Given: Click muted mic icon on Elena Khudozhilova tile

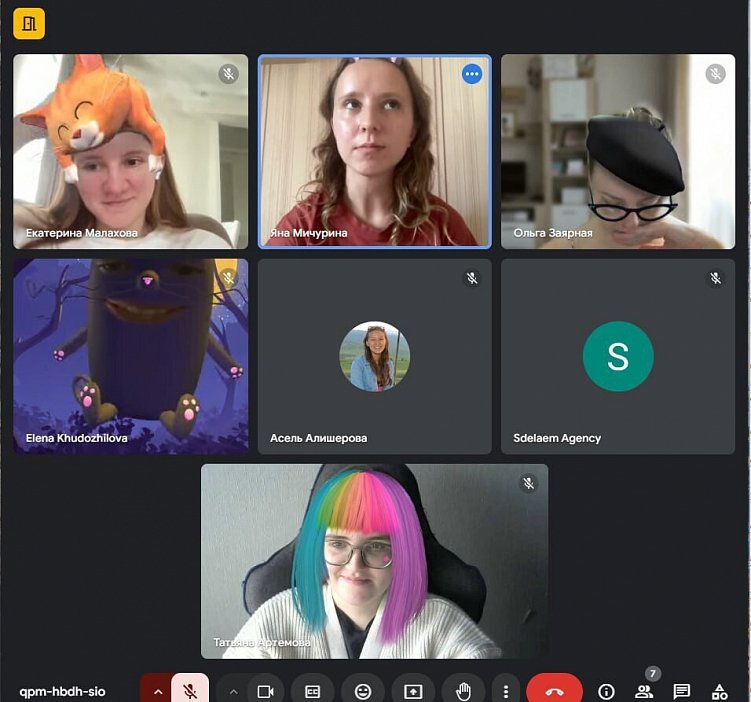Looking at the screenshot, I should 228,278.
